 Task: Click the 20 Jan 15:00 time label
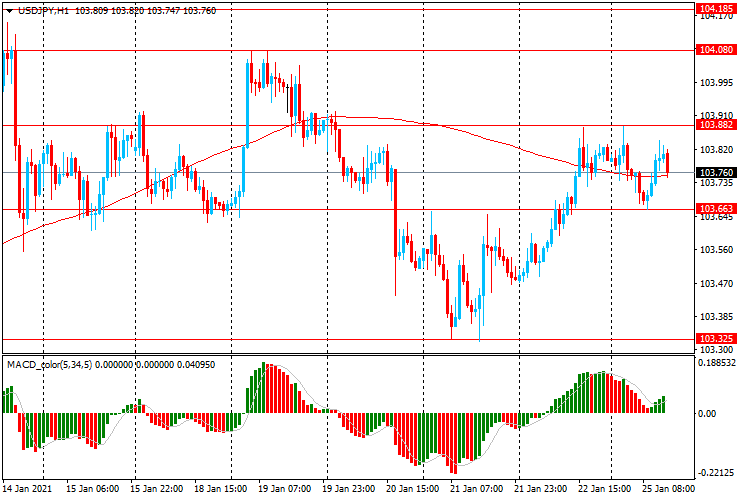(412, 489)
